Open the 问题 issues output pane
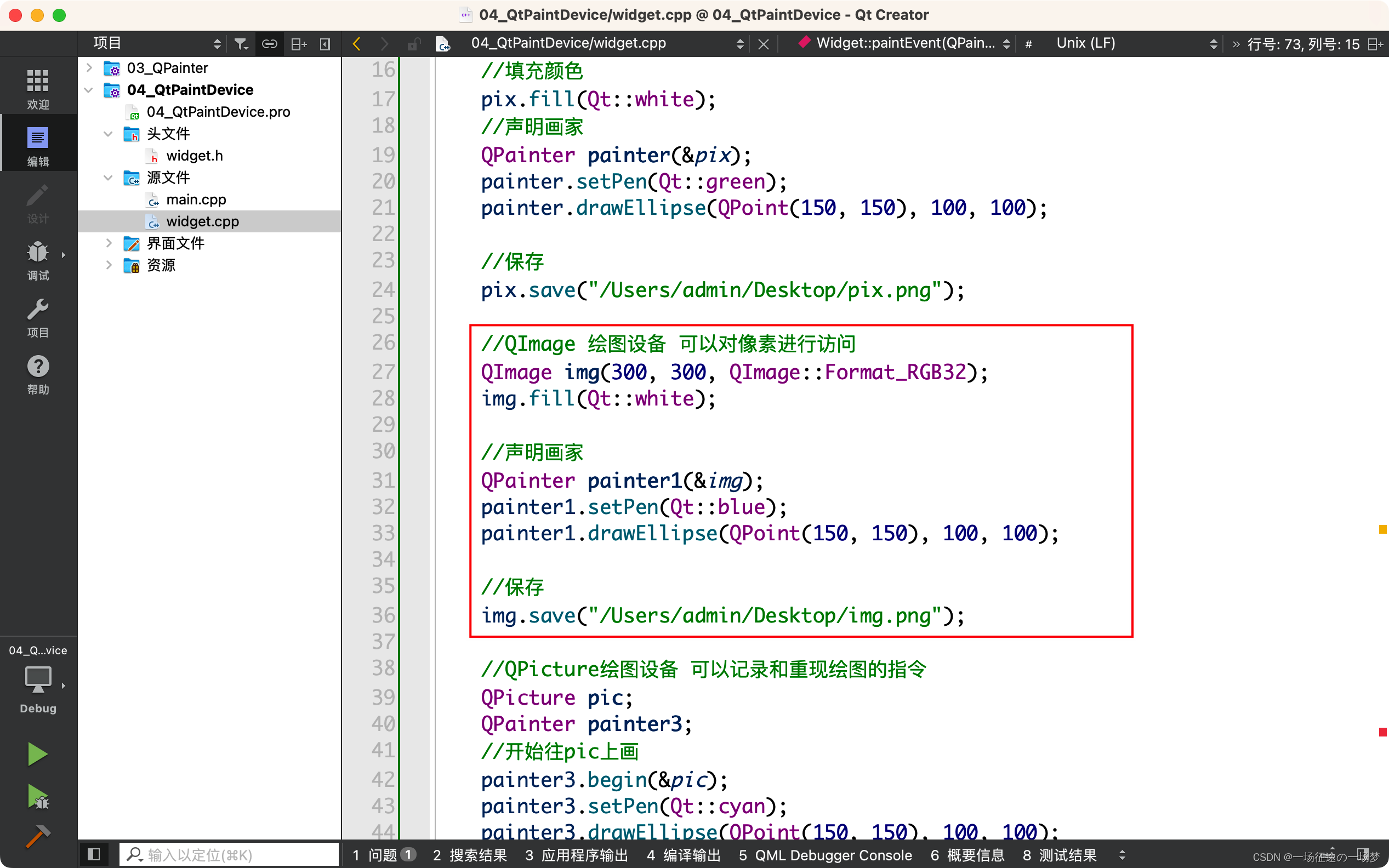This screenshot has width=1389, height=868. point(384,855)
